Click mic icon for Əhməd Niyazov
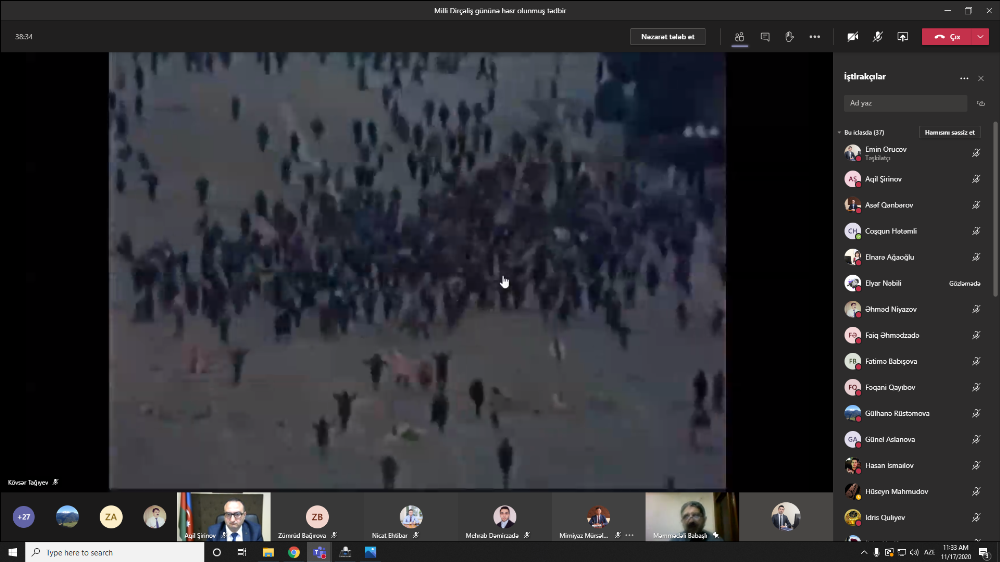1000x562 pixels. (x=976, y=309)
